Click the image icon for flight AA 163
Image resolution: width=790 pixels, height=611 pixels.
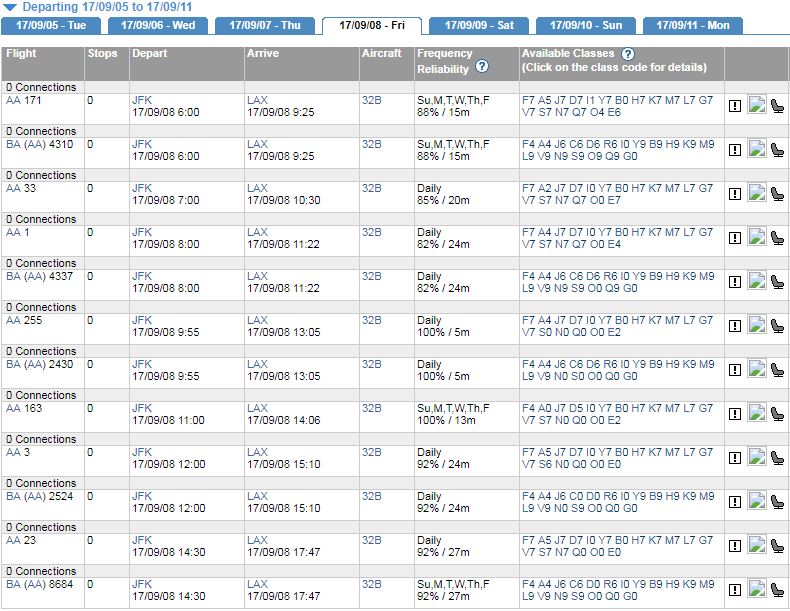[x=757, y=414]
